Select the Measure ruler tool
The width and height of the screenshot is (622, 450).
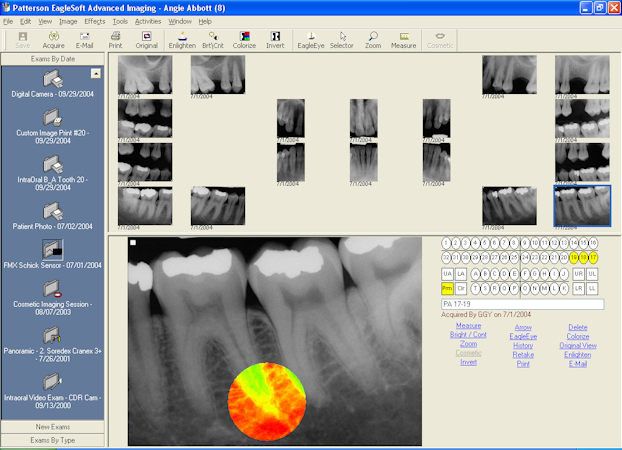pos(403,40)
